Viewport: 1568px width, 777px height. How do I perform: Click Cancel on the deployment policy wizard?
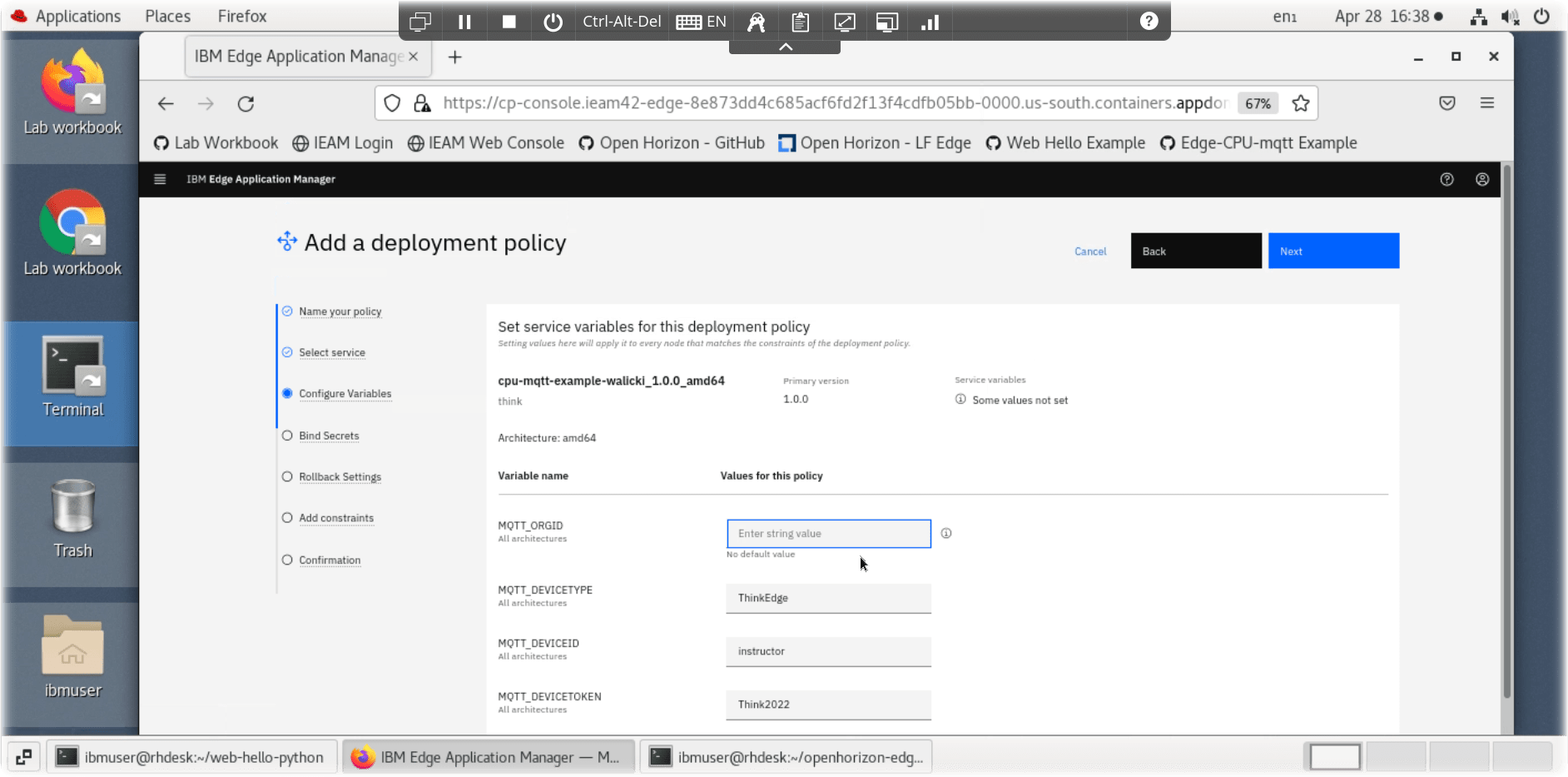click(x=1089, y=252)
